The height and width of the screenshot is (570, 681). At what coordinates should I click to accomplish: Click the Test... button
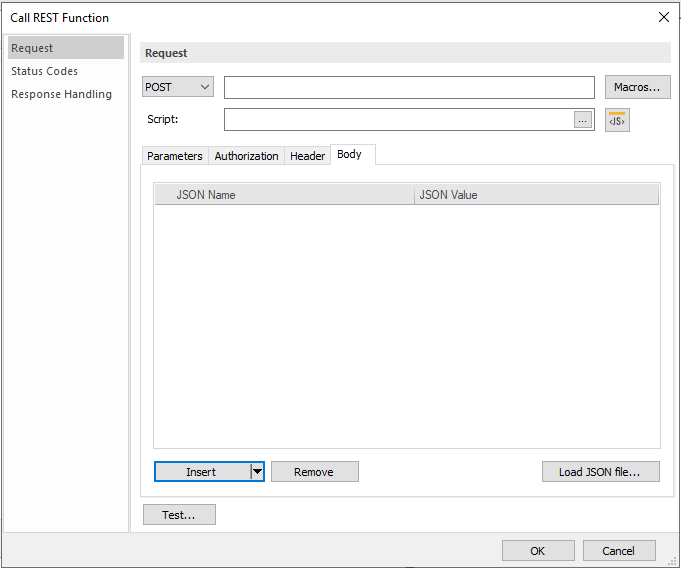179,514
